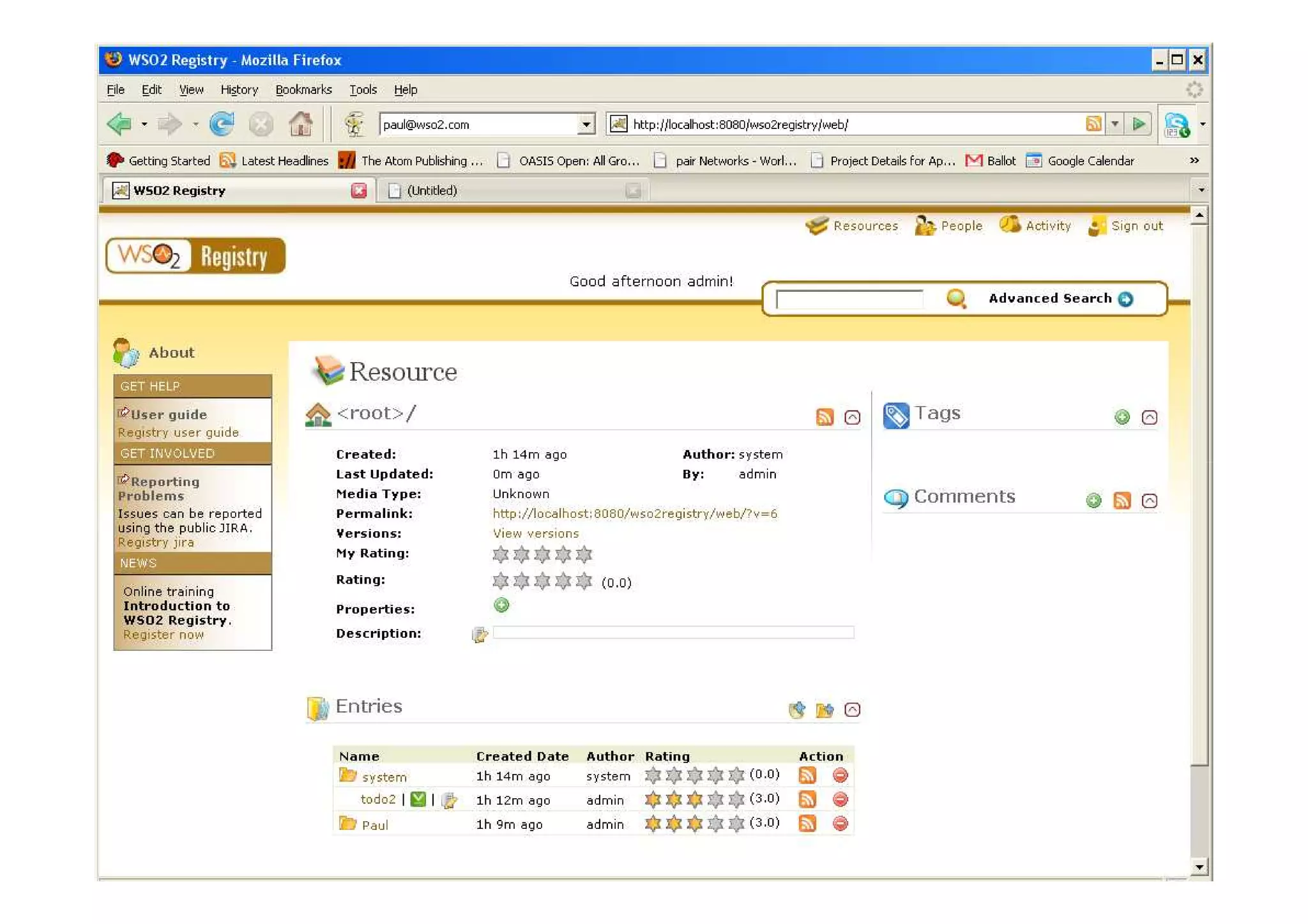Click the Description text field
This screenshot has height=924, width=1308.
673,633
